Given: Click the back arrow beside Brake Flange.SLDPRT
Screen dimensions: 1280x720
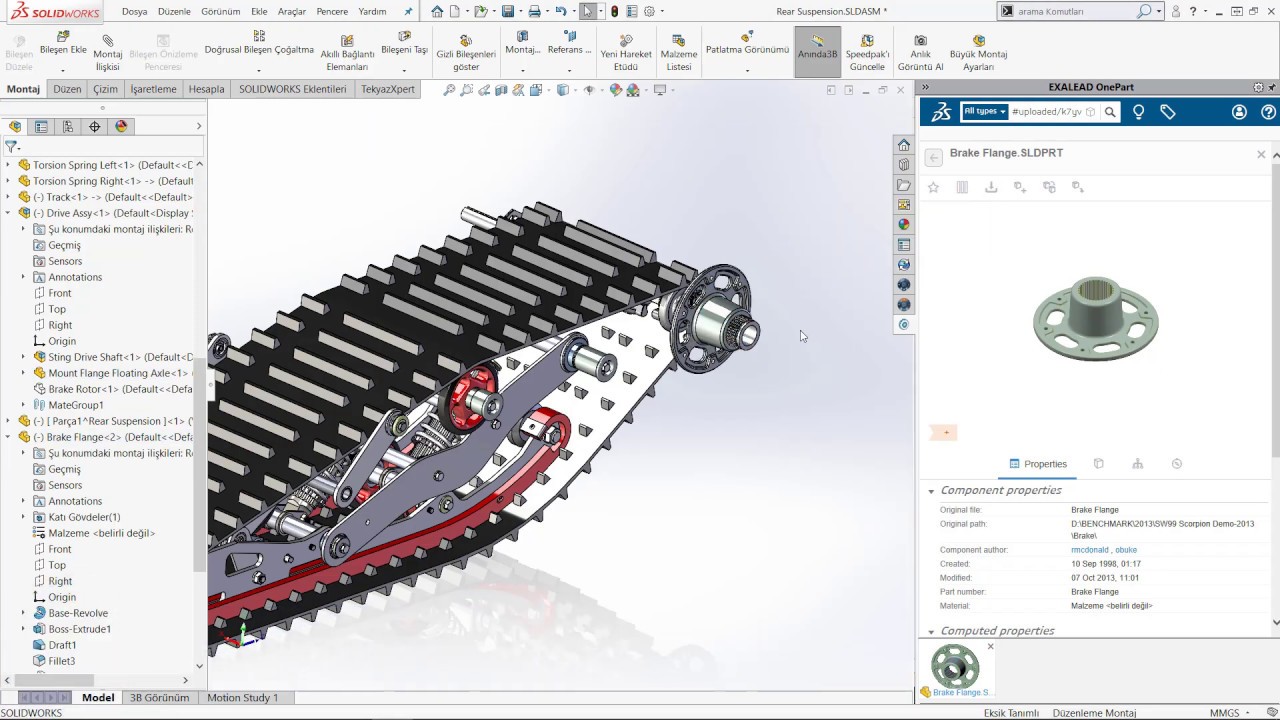Looking at the screenshot, I should [933, 157].
